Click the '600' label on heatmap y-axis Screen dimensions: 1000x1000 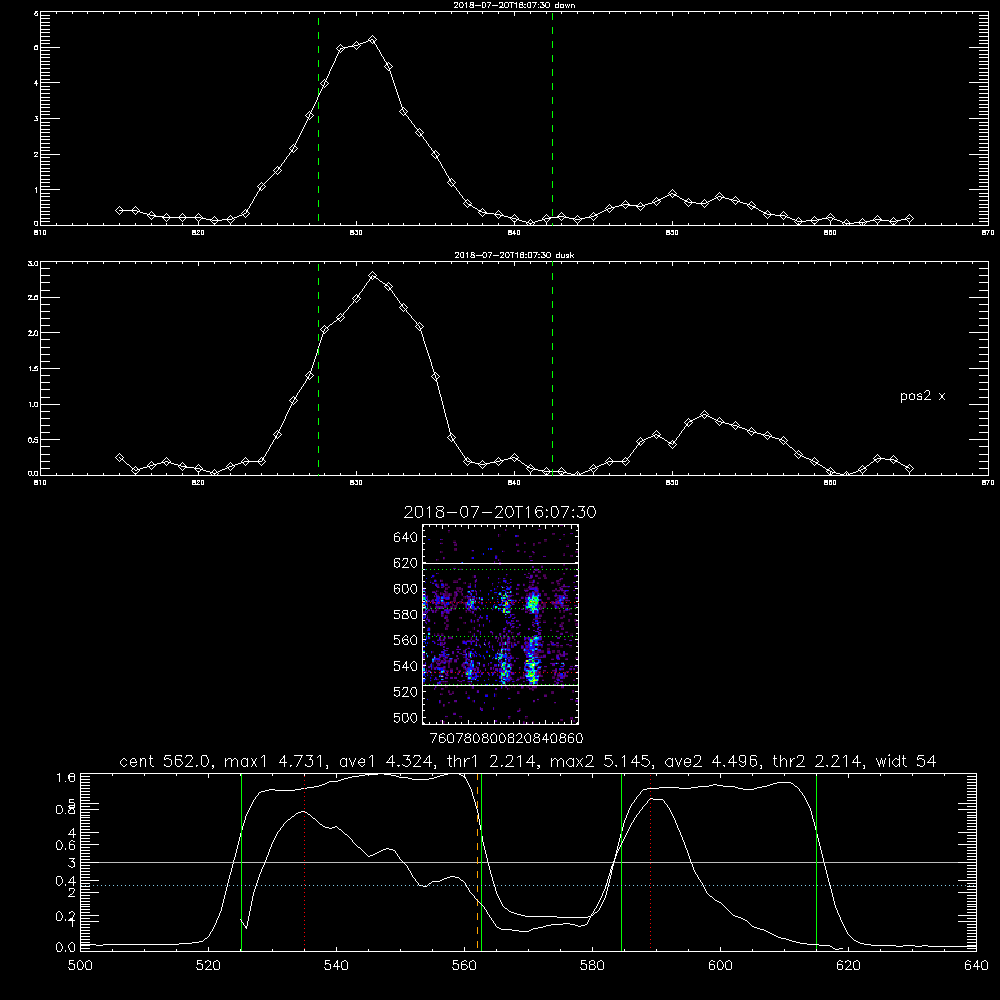point(406,589)
